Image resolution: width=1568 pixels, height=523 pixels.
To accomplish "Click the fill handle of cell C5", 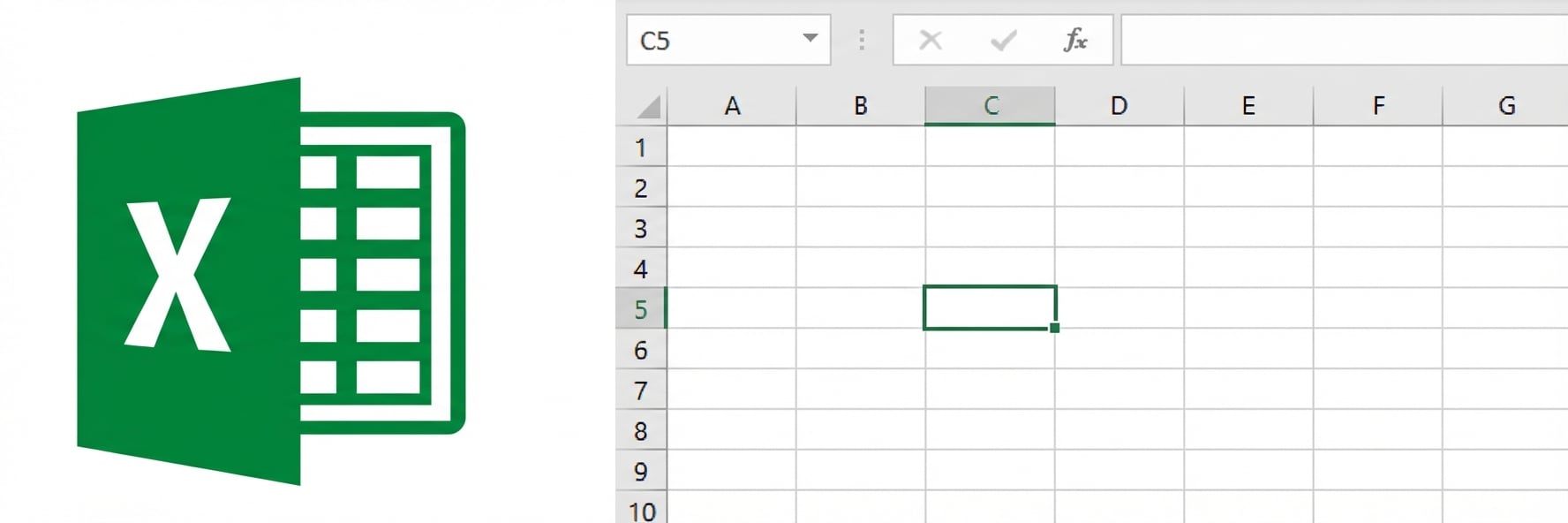I will (1053, 328).
